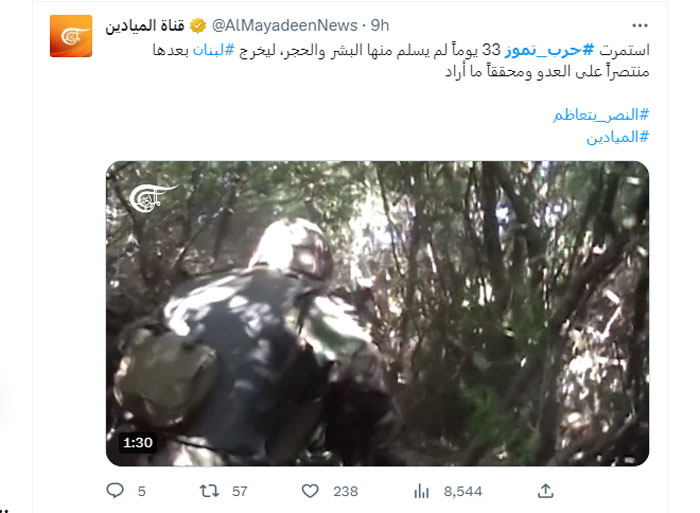Viewport: 700px width, 513px height.
Task: Click the 238 likes count
Action: pyautogui.click(x=346, y=492)
